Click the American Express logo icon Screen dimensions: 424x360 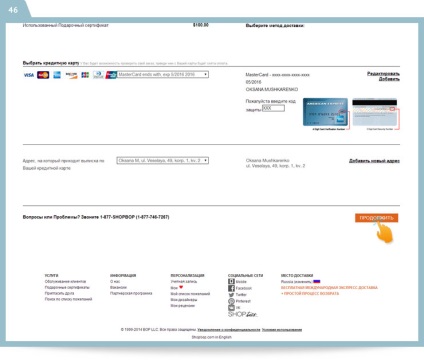[57, 75]
